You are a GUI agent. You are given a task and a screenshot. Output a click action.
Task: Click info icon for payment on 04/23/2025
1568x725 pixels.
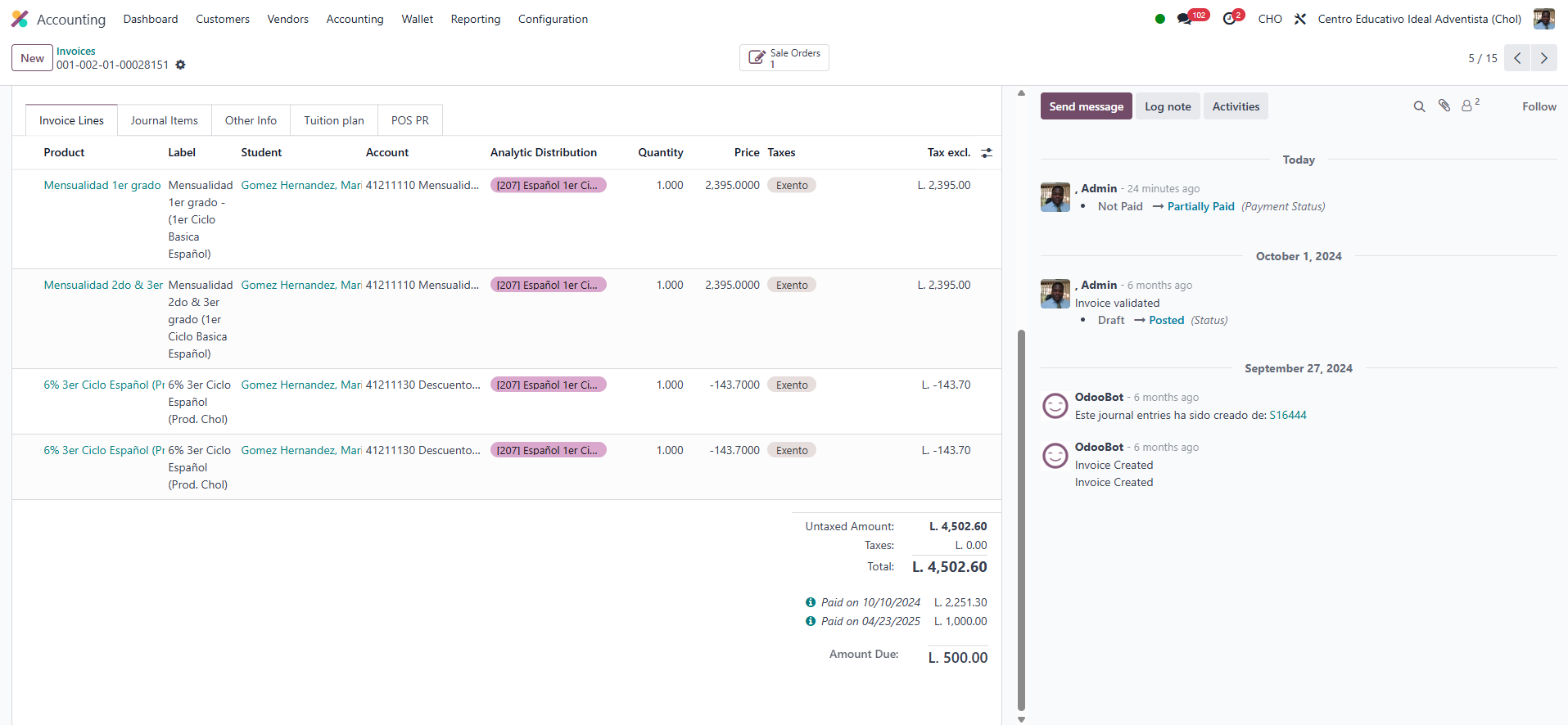coord(811,621)
